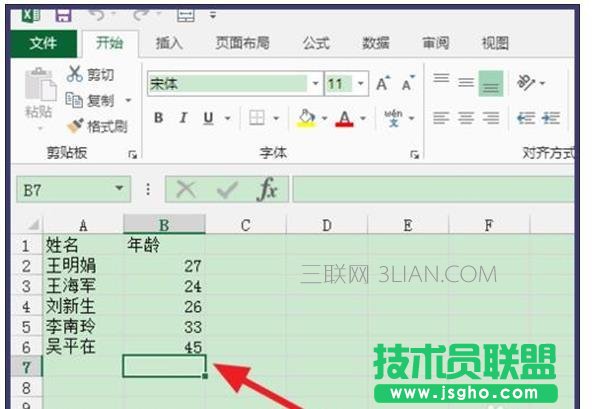Click cell containing 吴平在
The height and width of the screenshot is (409, 601).
point(83,347)
